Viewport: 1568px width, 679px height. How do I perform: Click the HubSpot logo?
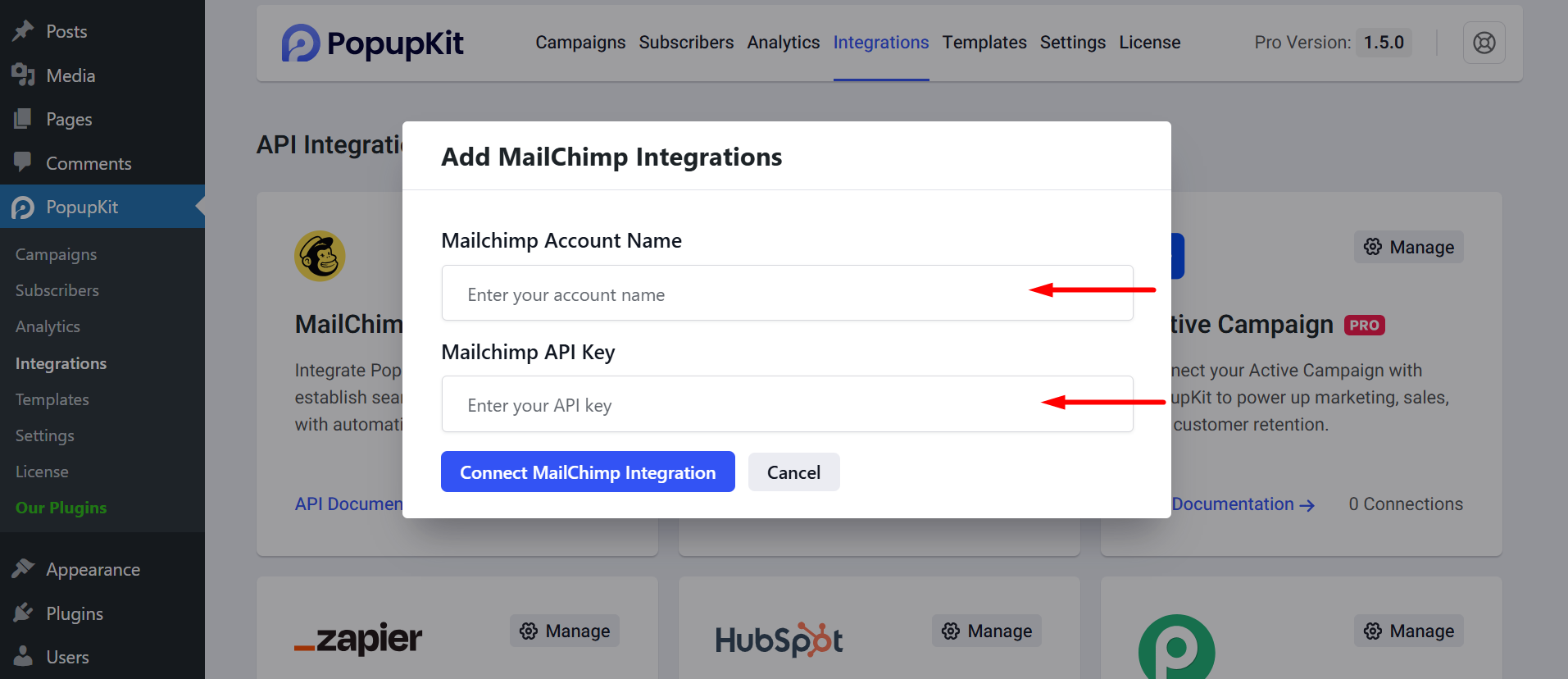tap(779, 640)
